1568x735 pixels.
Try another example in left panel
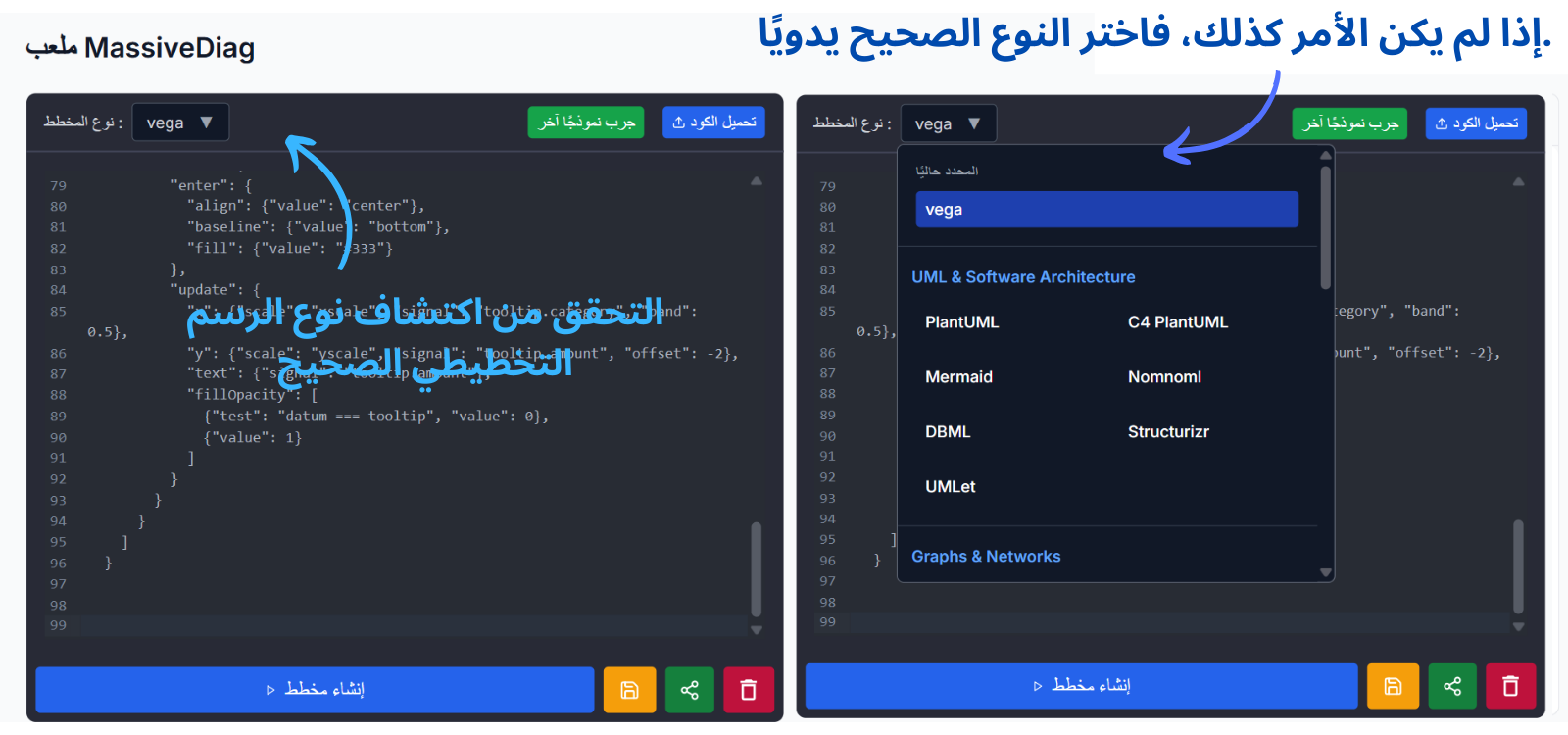586,122
